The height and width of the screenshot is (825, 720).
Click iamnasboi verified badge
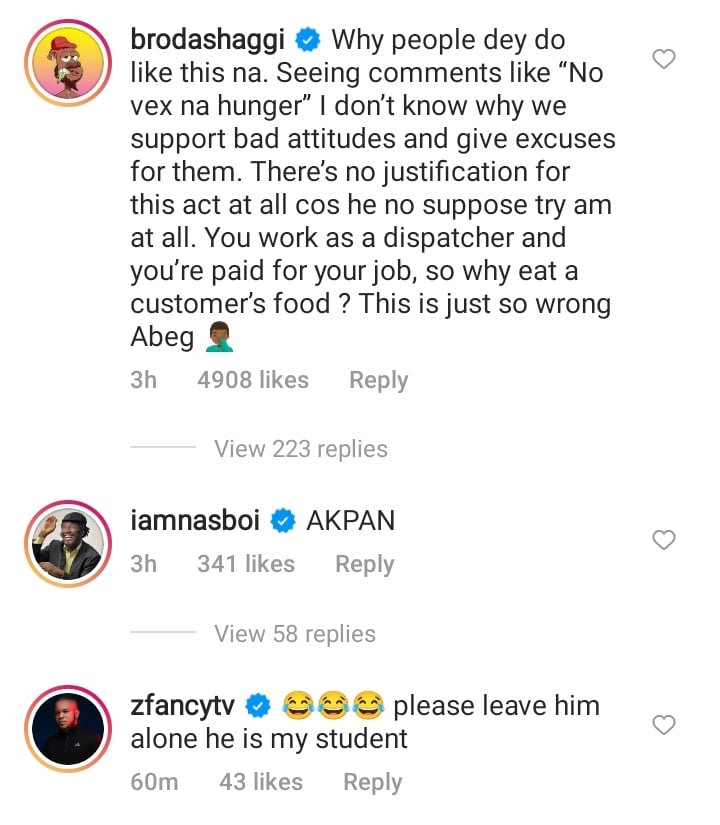pos(283,521)
